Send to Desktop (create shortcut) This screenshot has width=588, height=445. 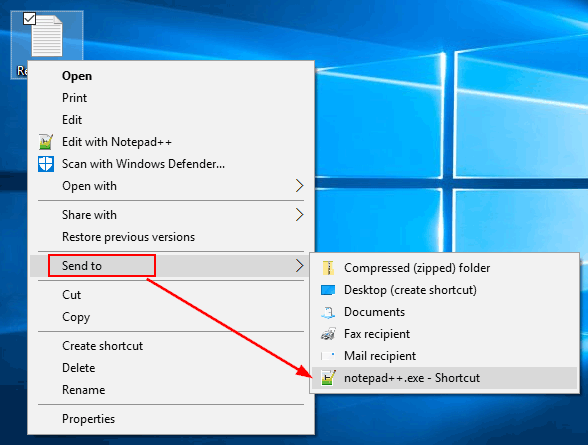tap(444, 290)
